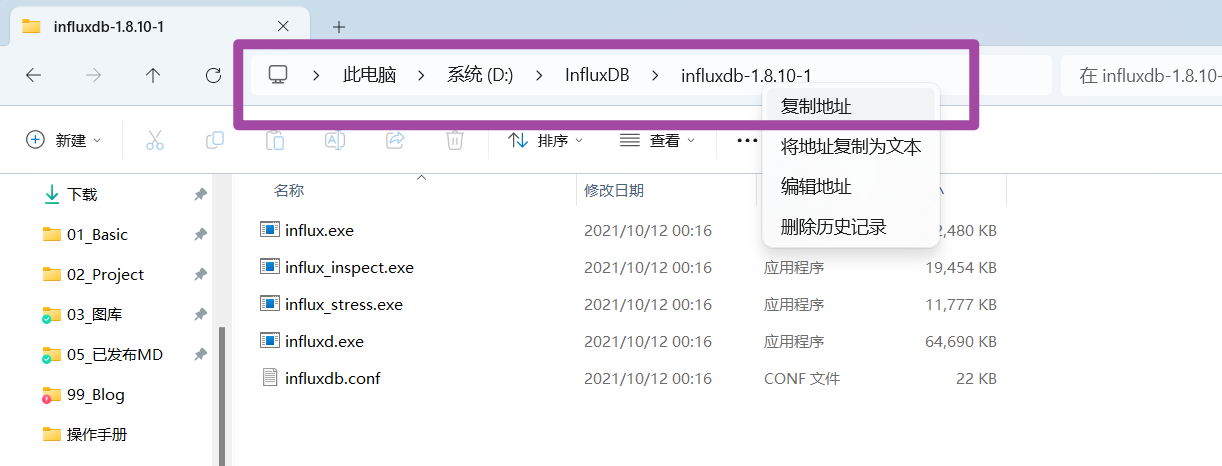Click the search box 在 influxdb-1.8.10-1
Screen dimensions: 1222x466
click(x=1141, y=75)
